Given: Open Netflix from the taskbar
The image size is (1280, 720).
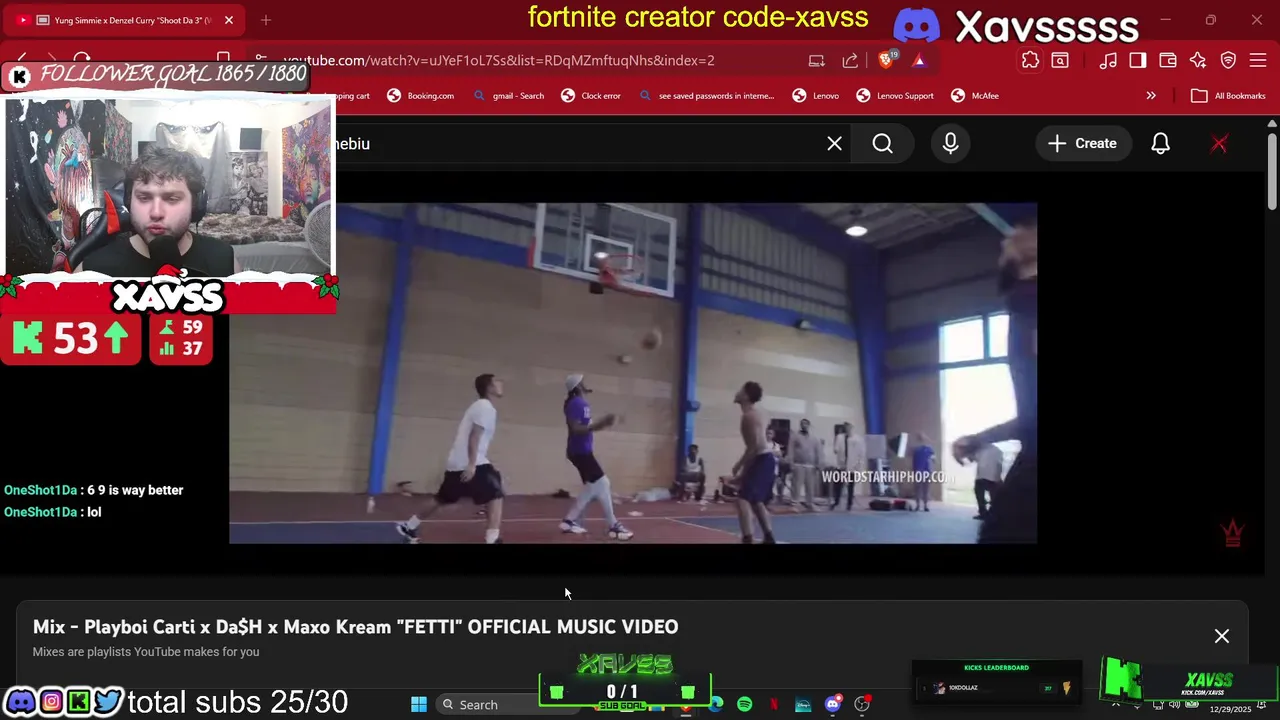Looking at the screenshot, I should [774, 705].
